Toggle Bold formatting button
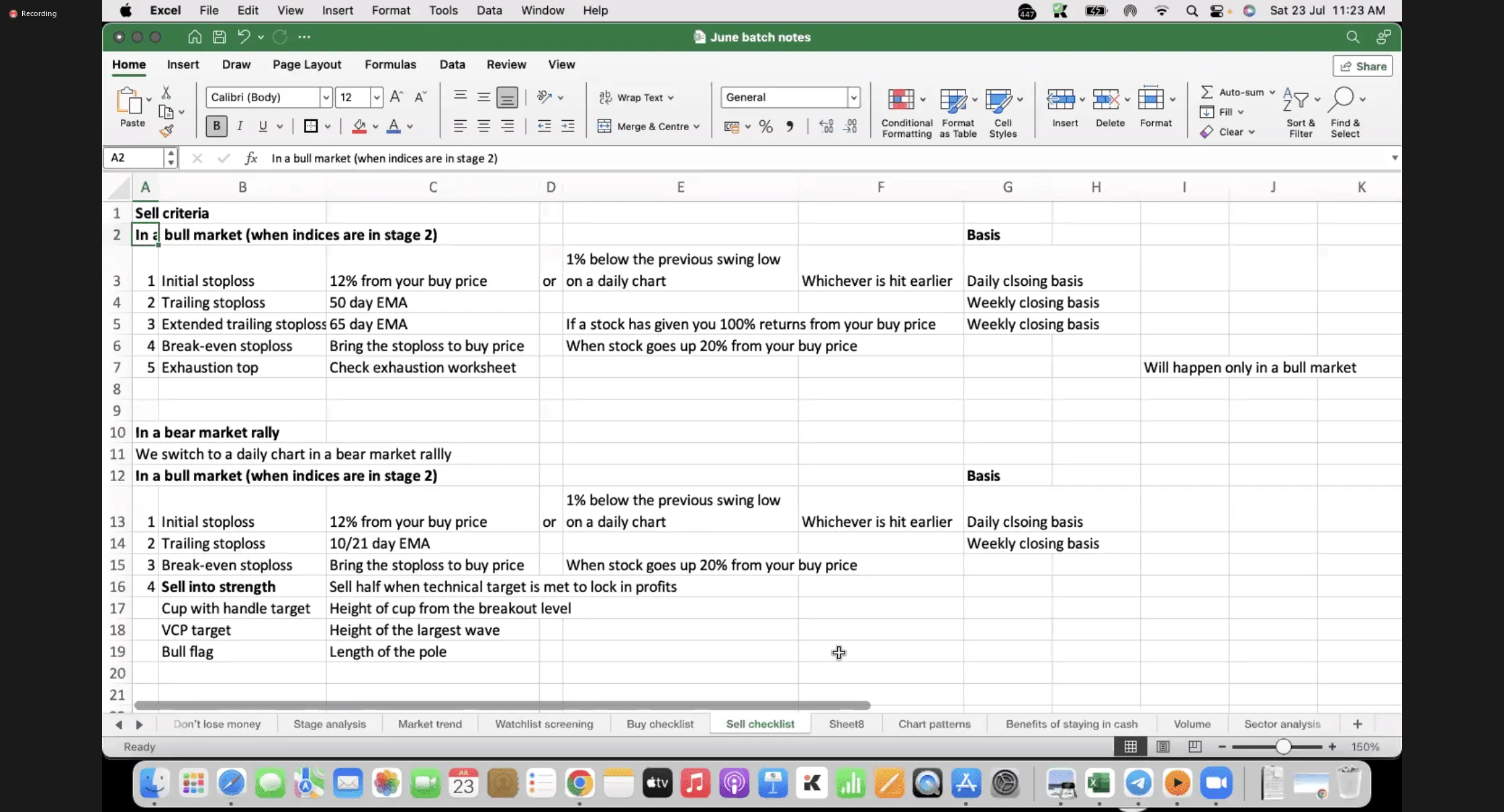The height and width of the screenshot is (812, 1504). tap(216, 126)
